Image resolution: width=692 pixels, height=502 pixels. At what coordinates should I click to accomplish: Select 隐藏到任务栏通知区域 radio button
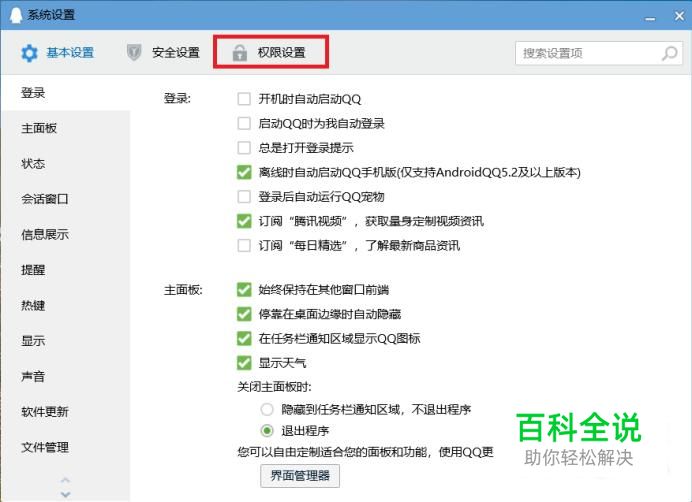point(267,409)
